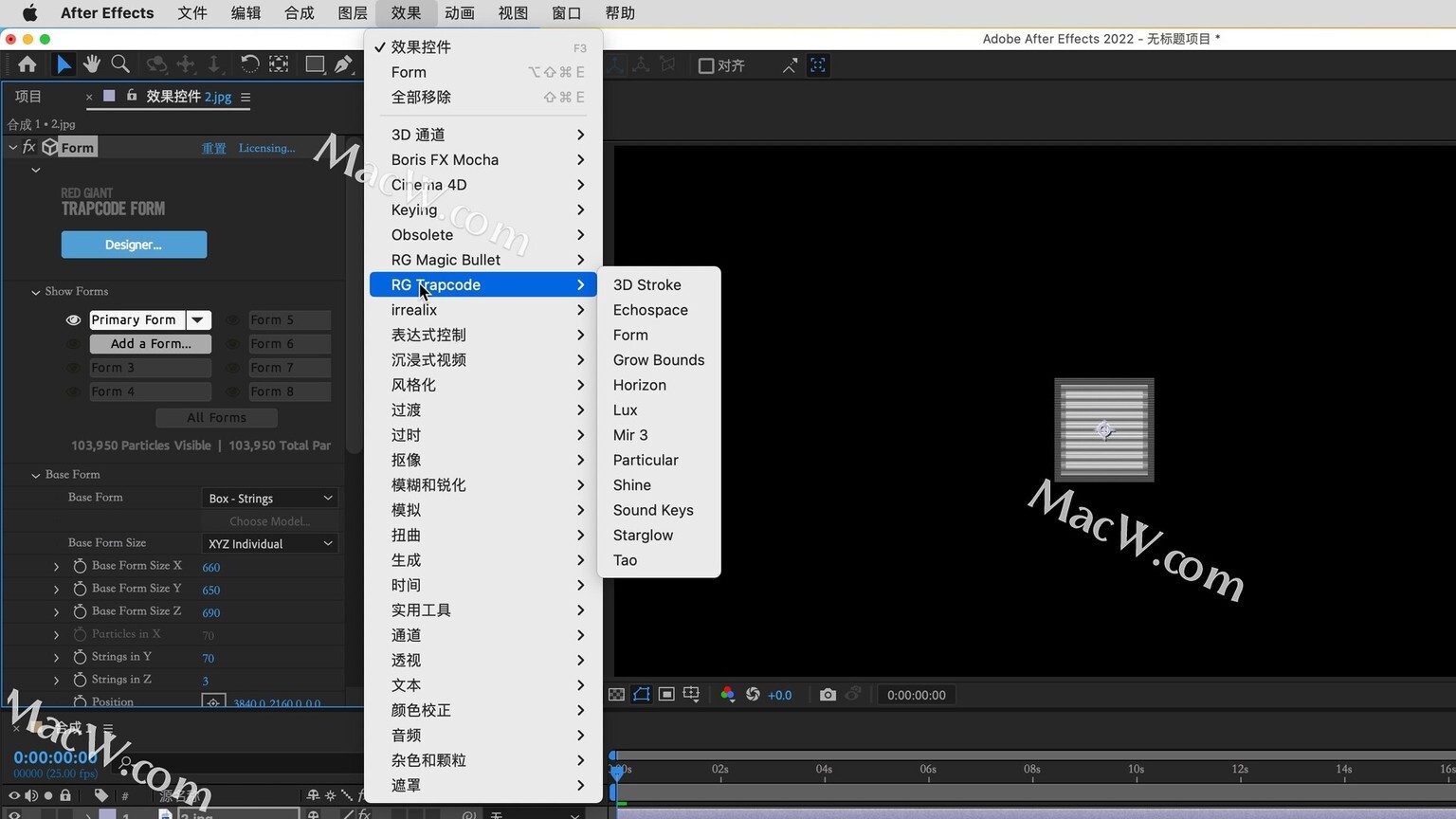Open the RG Magic Bullet submenu

[483, 260]
